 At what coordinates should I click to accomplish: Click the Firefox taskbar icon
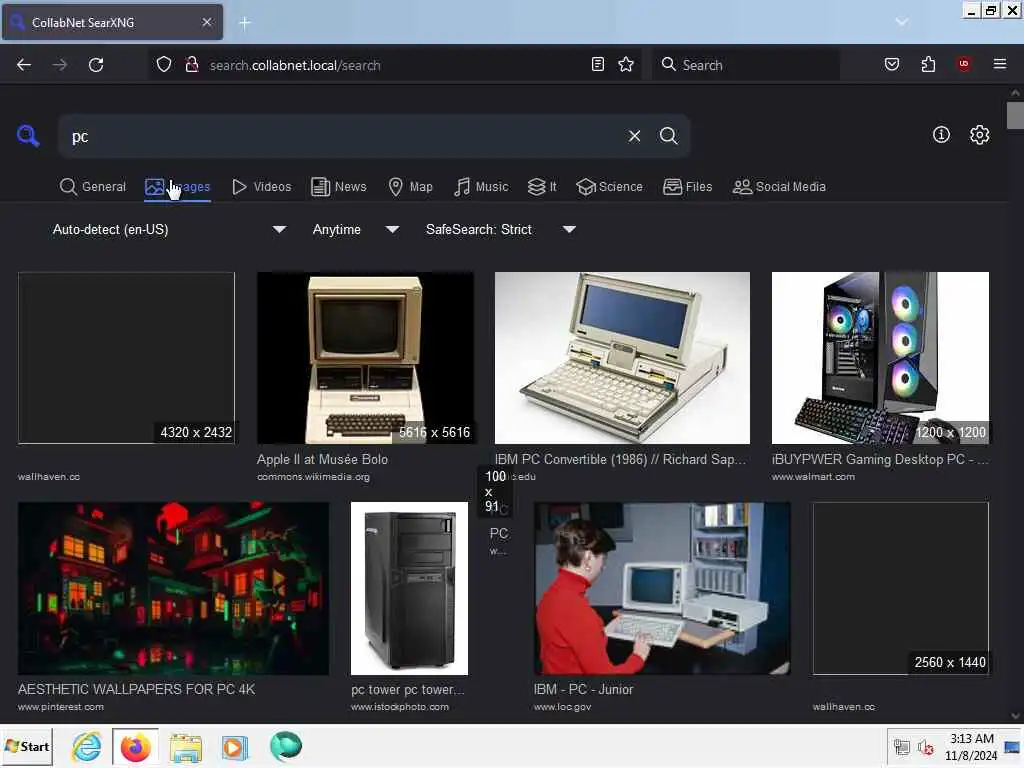point(135,746)
